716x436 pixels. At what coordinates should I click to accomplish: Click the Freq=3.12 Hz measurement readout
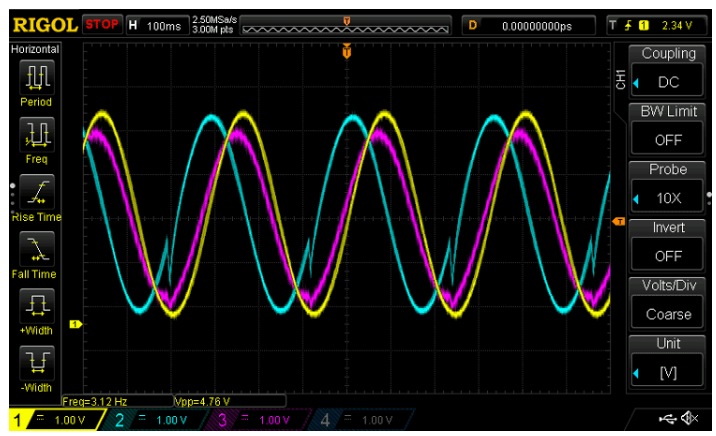(95, 401)
